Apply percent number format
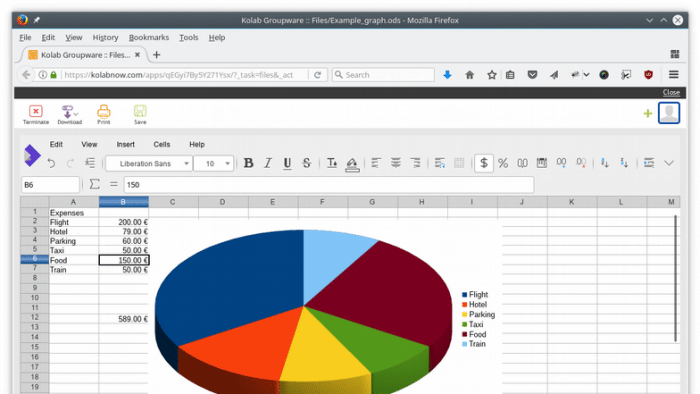 click(x=503, y=163)
